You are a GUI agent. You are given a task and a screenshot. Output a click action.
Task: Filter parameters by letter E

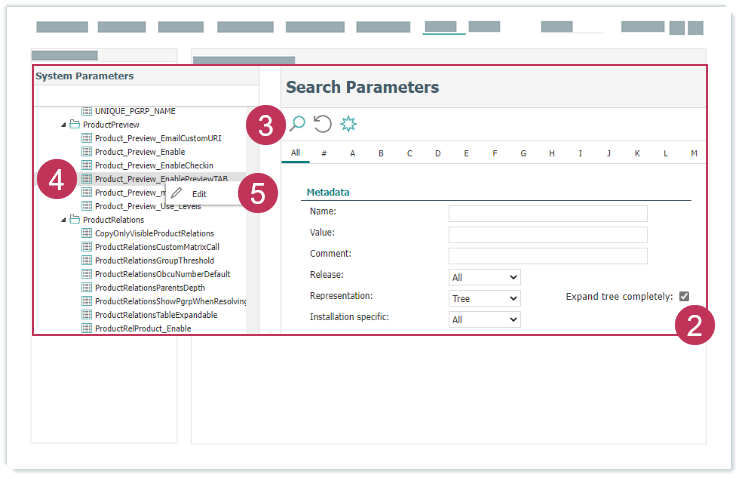coord(466,153)
